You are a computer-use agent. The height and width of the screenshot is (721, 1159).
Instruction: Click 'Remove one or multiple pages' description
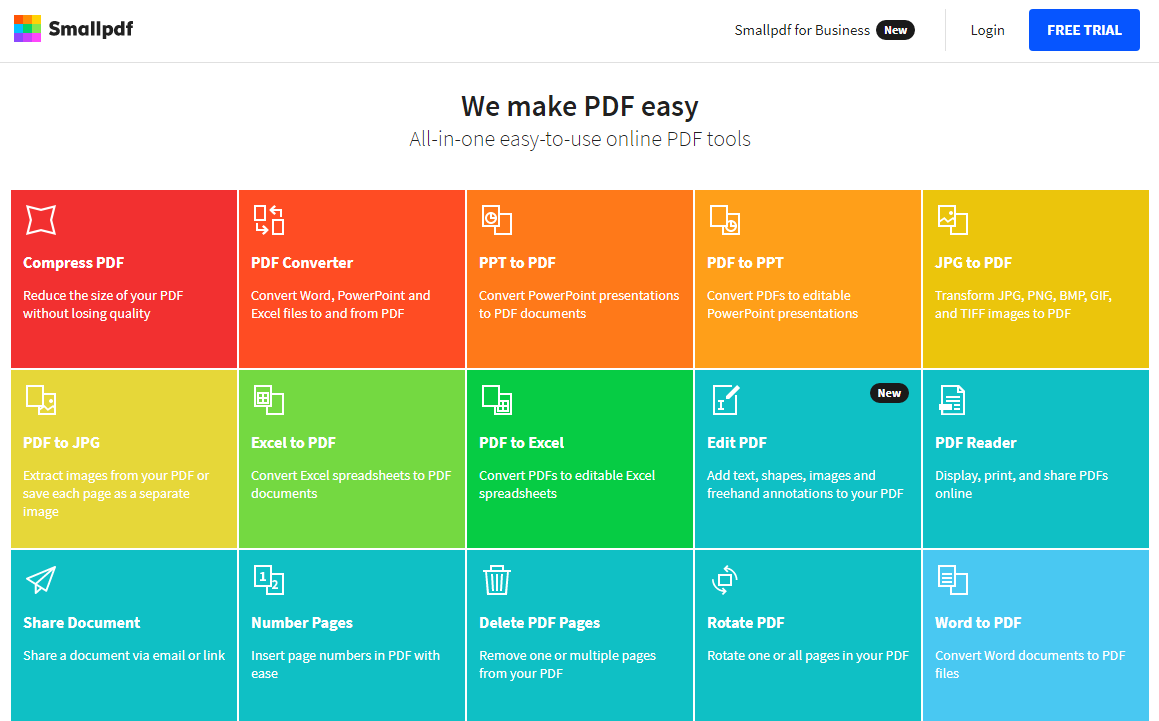coord(568,664)
